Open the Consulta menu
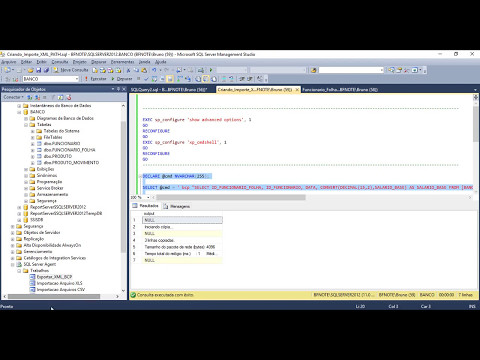480x360 pixels. click(60, 62)
